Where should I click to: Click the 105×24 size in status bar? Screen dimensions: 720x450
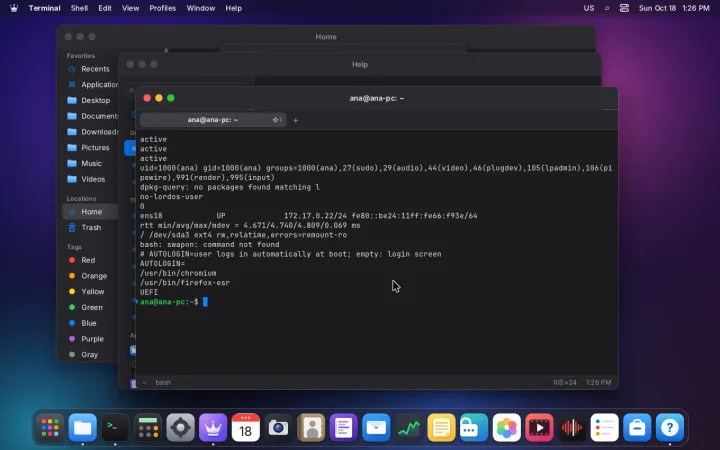pyautogui.click(x=564, y=382)
